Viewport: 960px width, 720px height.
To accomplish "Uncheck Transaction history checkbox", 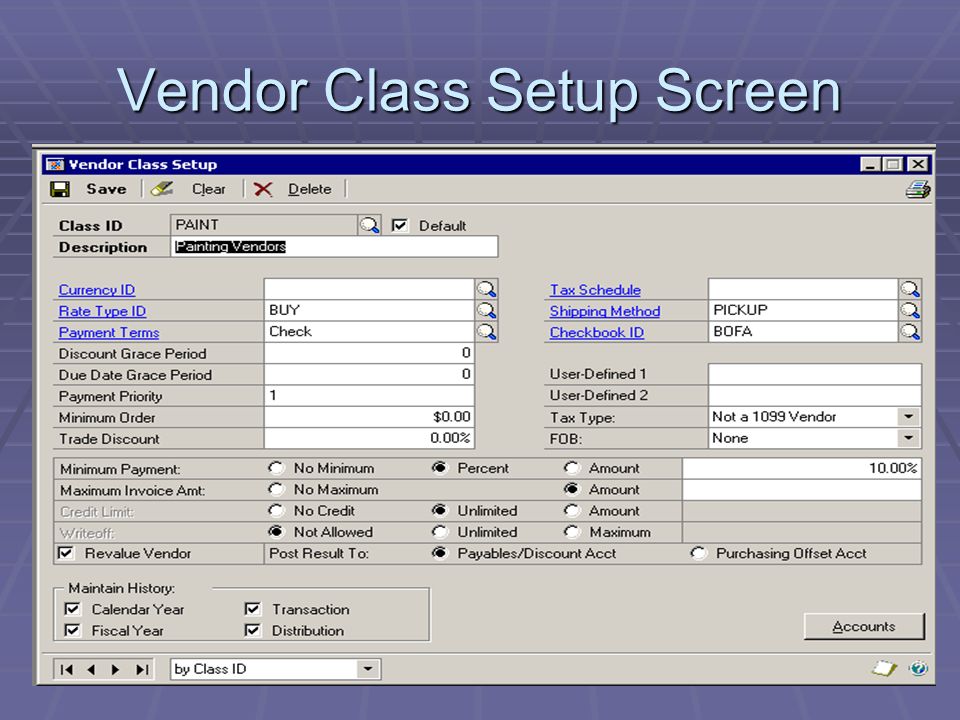I will click(x=252, y=609).
